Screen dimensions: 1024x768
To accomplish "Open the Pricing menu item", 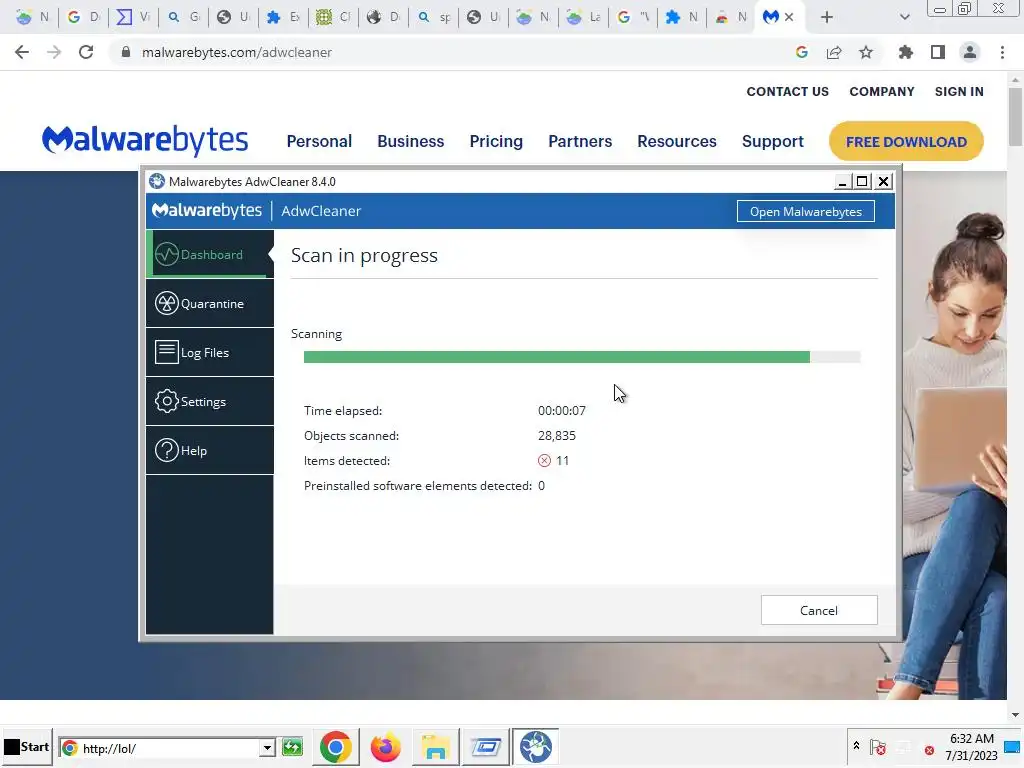I will click(x=496, y=141).
